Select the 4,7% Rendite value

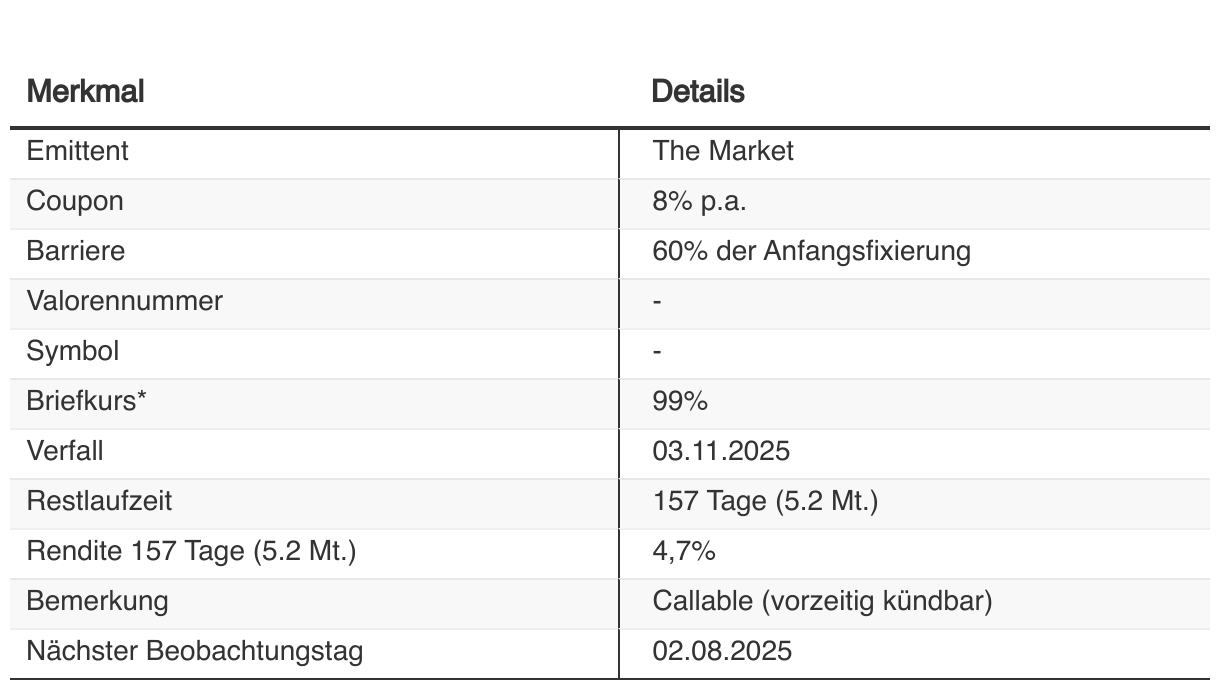pyautogui.click(x=684, y=551)
